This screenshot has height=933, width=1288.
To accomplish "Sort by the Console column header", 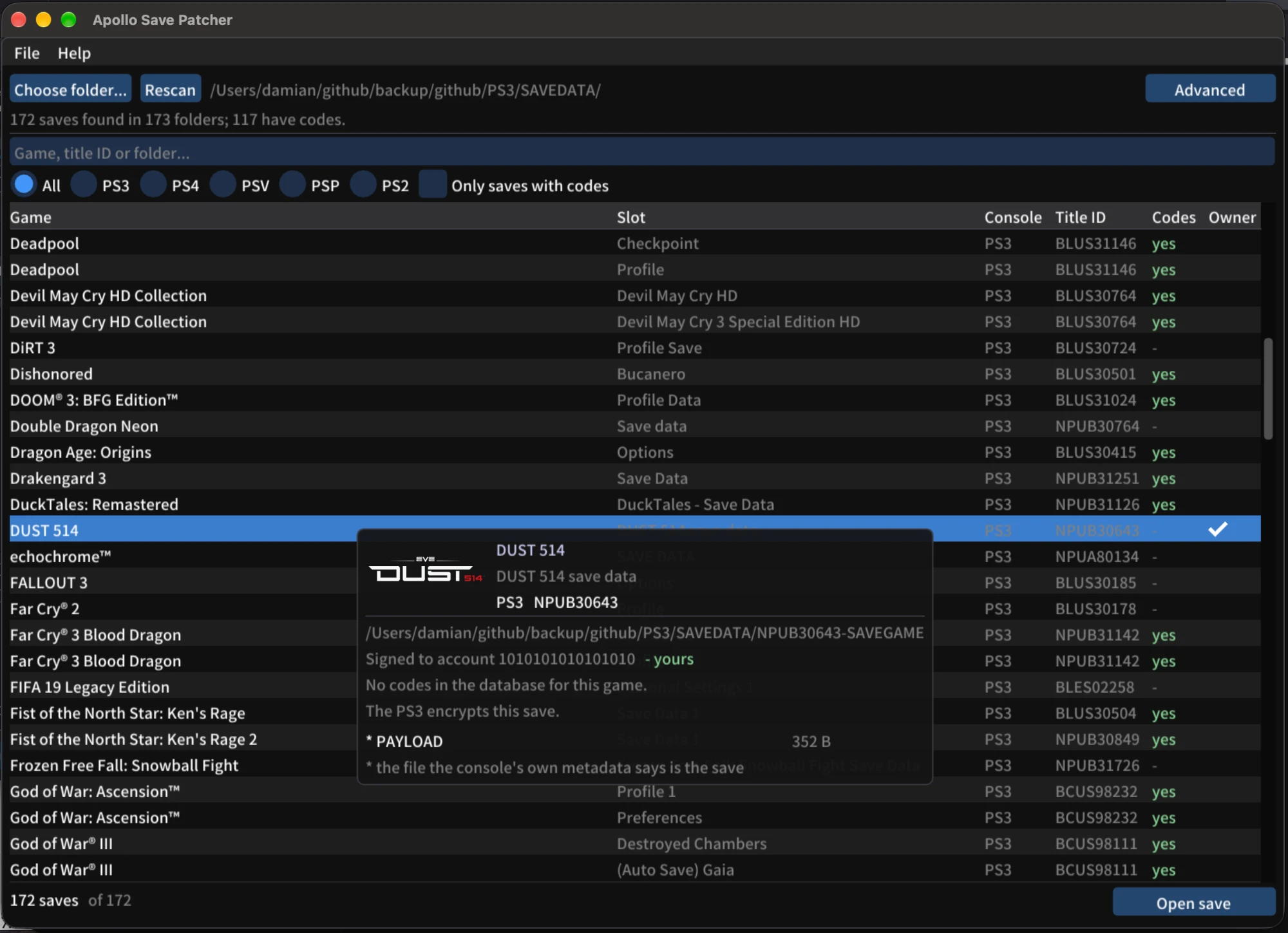I will (1012, 217).
